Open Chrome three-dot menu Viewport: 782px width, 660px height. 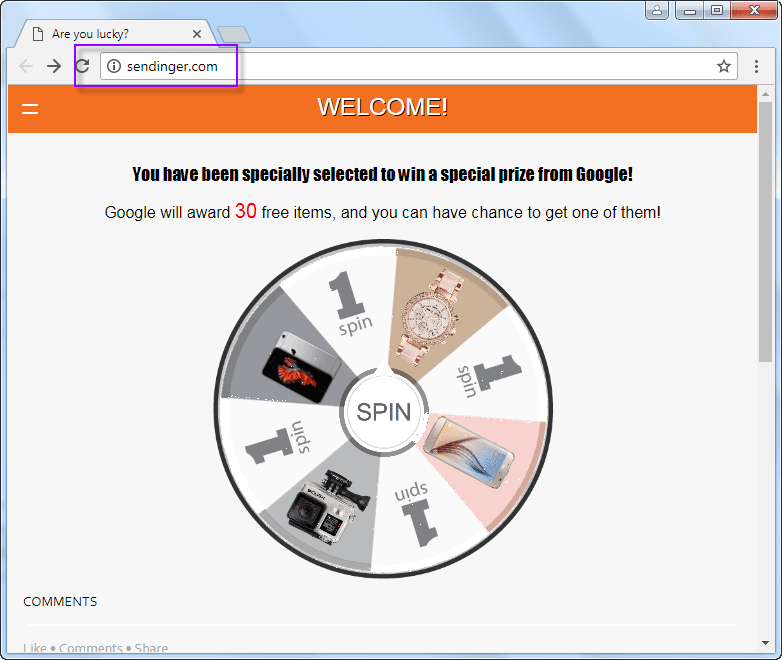click(x=756, y=66)
